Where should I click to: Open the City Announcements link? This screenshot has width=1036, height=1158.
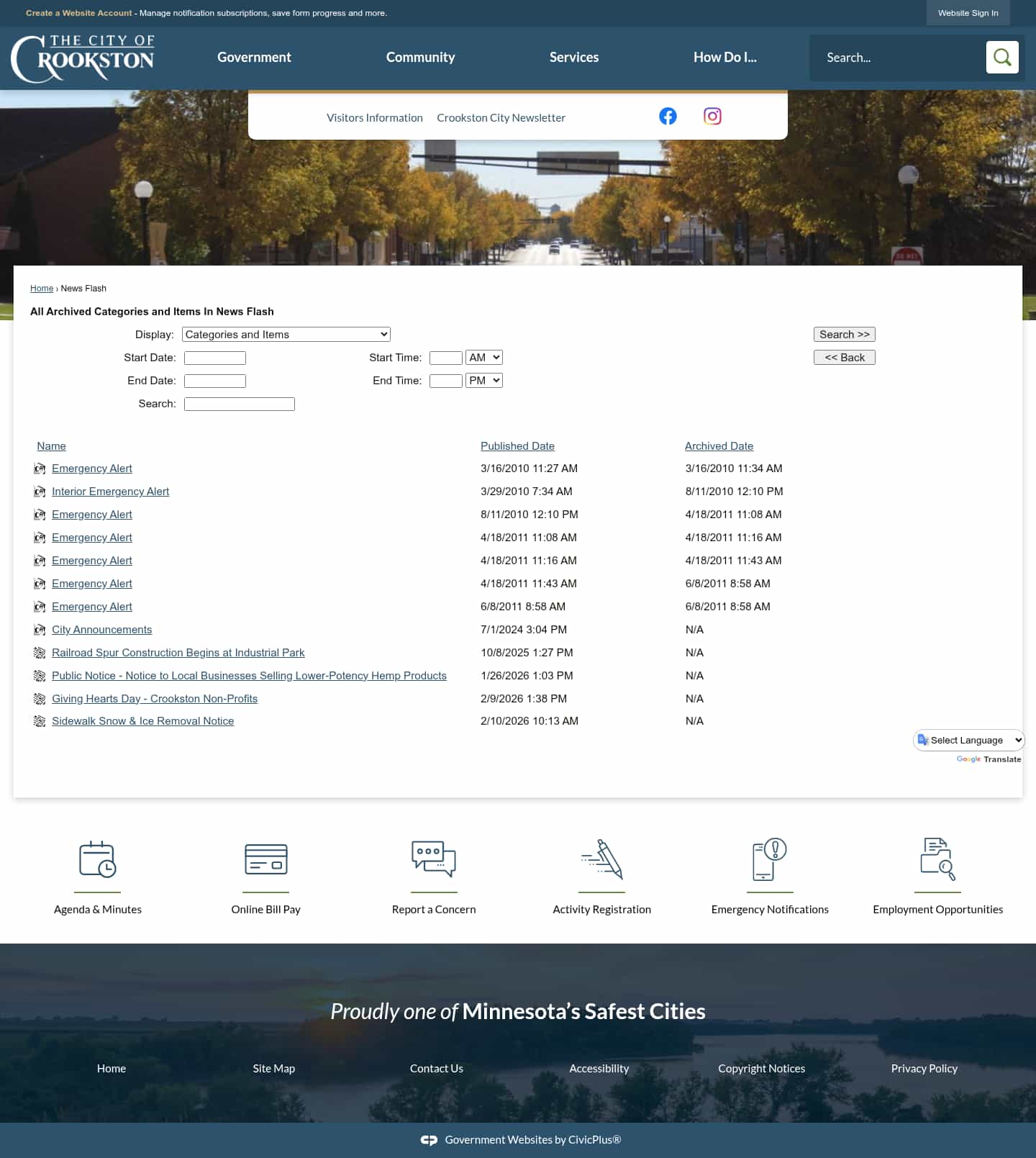pos(102,629)
